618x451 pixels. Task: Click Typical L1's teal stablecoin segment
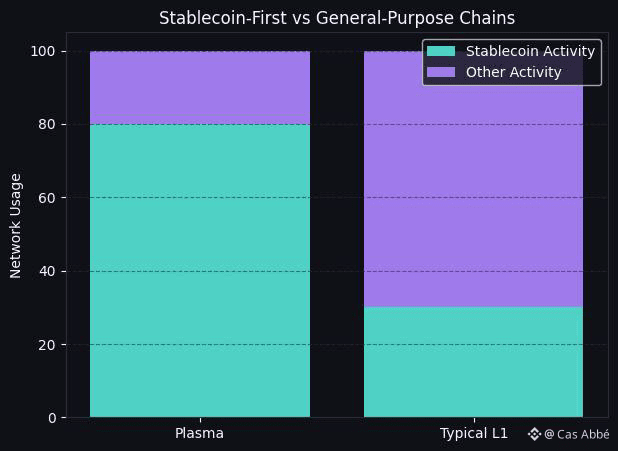point(473,361)
